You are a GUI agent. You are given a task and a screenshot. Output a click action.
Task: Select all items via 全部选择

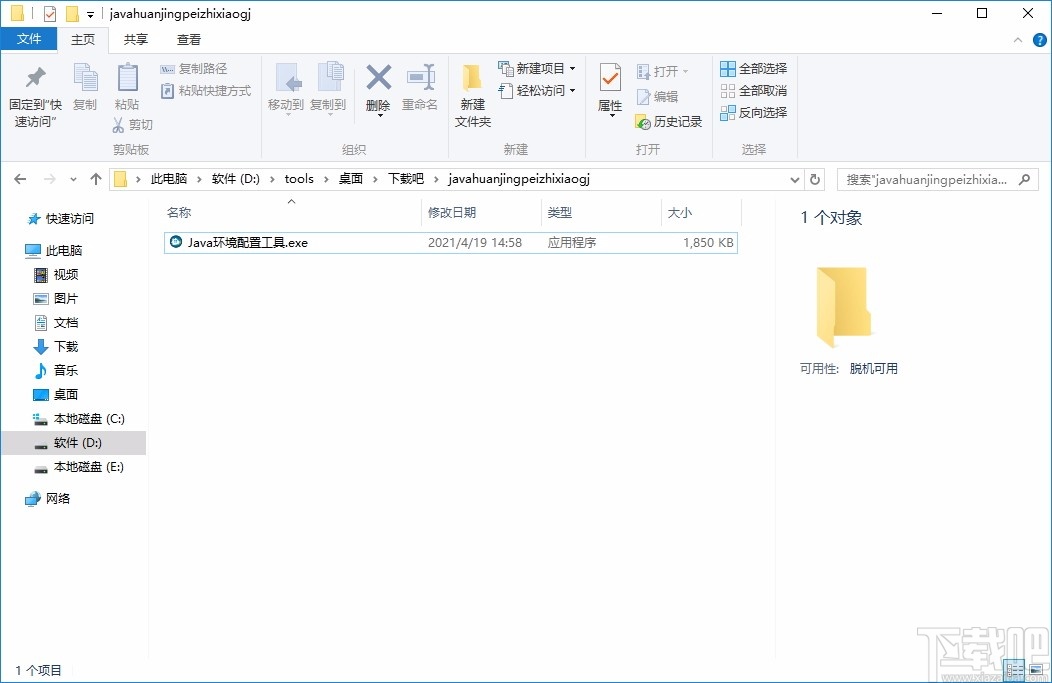coord(752,68)
